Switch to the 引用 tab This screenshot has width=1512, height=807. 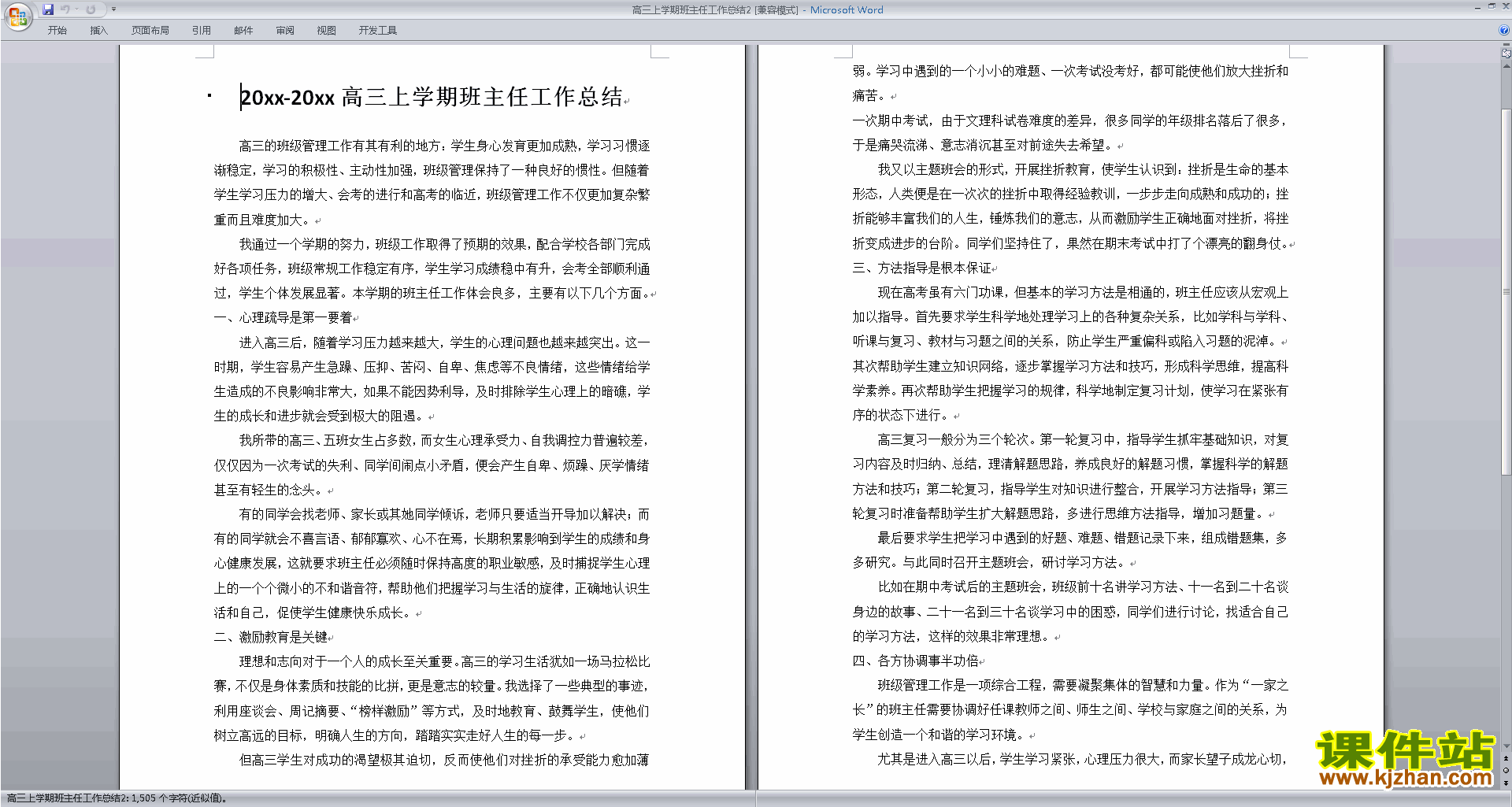202,31
